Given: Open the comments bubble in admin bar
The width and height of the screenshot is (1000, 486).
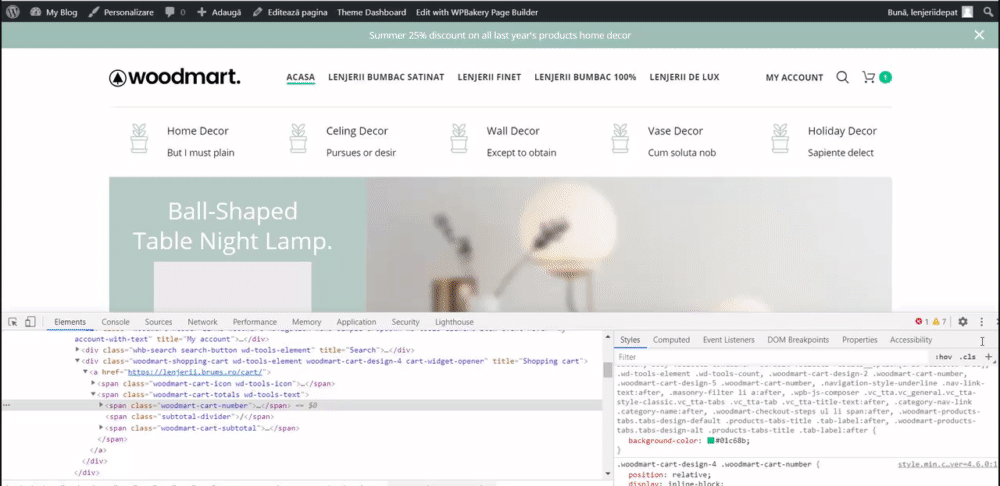Looking at the screenshot, I should click(175, 12).
